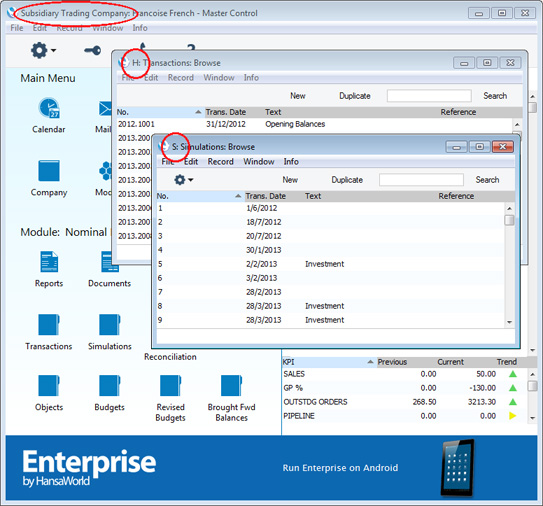This screenshot has height=506, width=543.
Task: Sort Simulations list by No. column
Action: pos(200,196)
